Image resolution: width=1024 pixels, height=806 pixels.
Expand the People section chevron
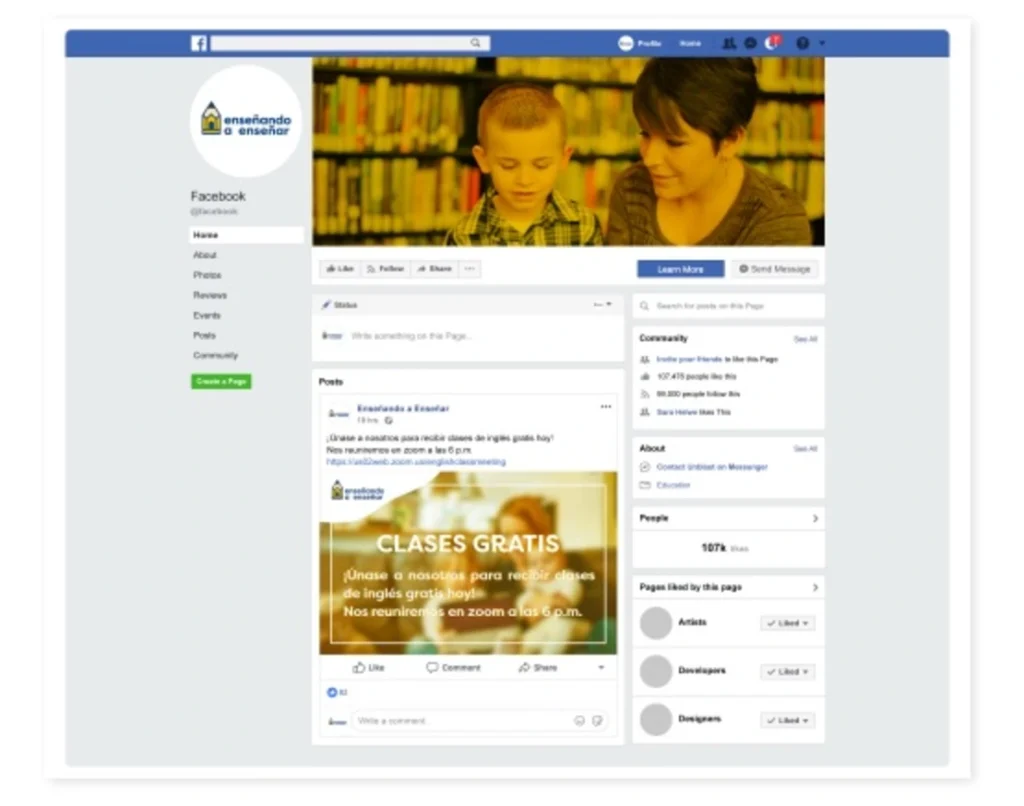click(x=815, y=518)
